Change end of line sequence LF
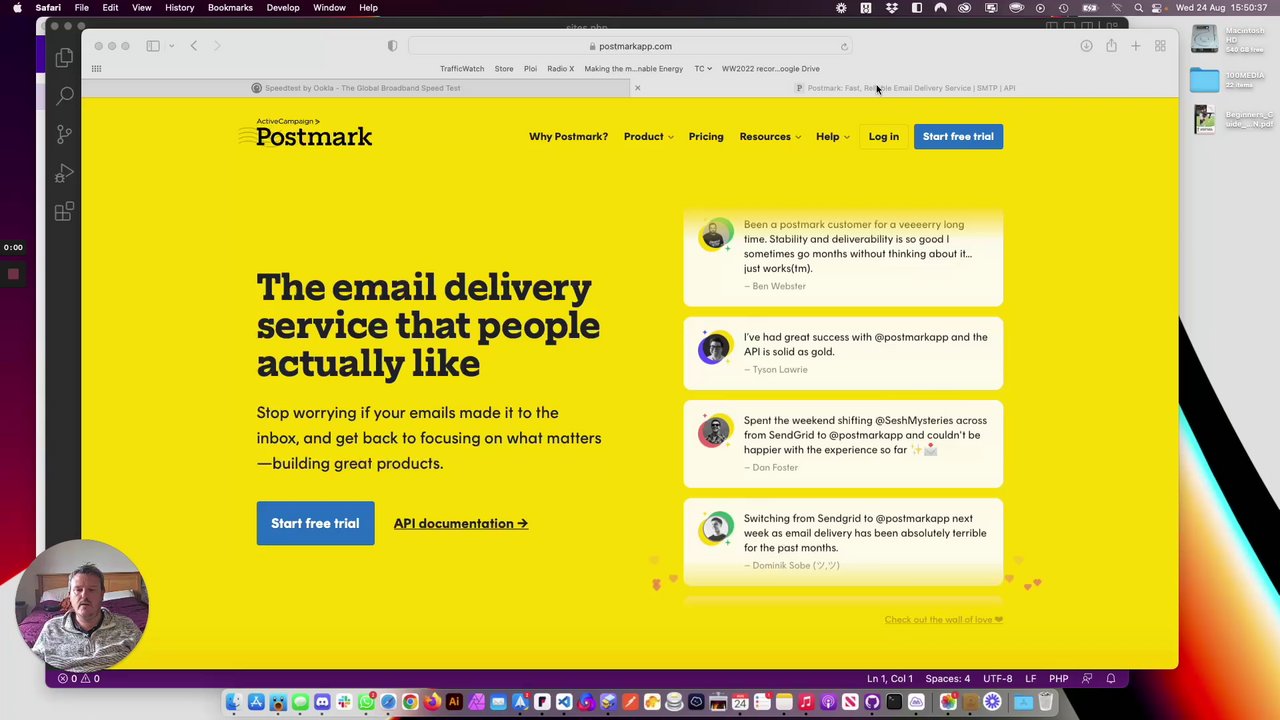 (1030, 679)
